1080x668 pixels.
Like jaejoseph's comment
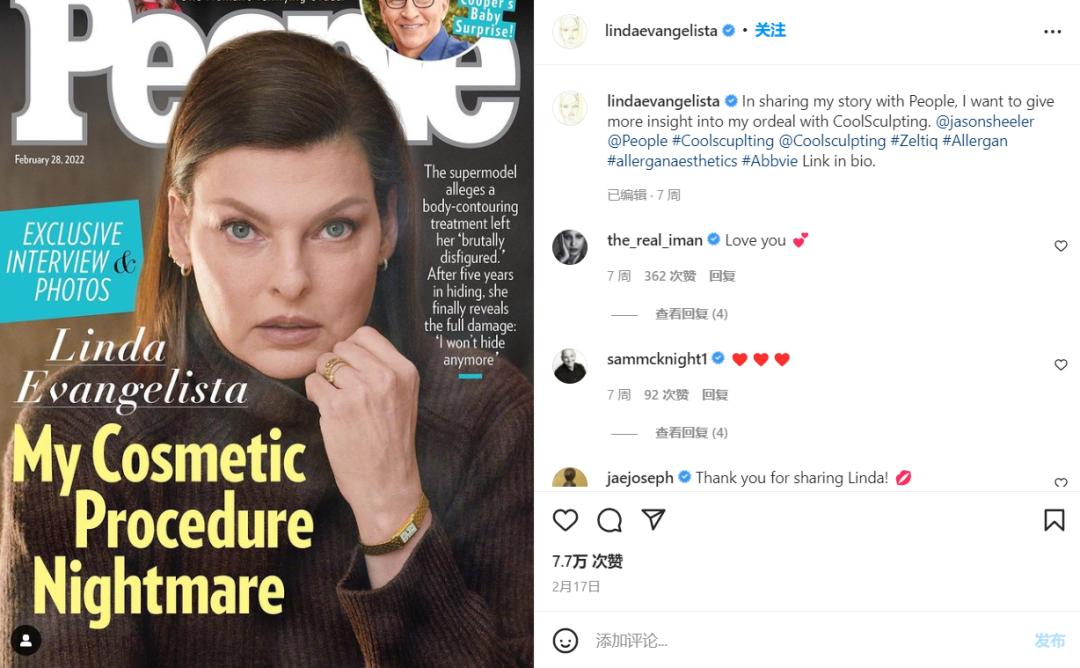(x=1061, y=483)
